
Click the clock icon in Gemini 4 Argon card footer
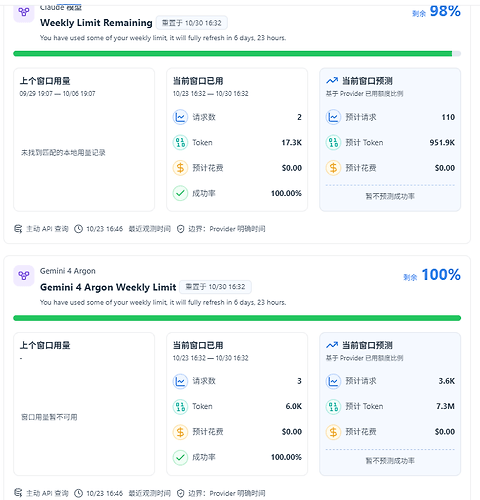(78, 493)
